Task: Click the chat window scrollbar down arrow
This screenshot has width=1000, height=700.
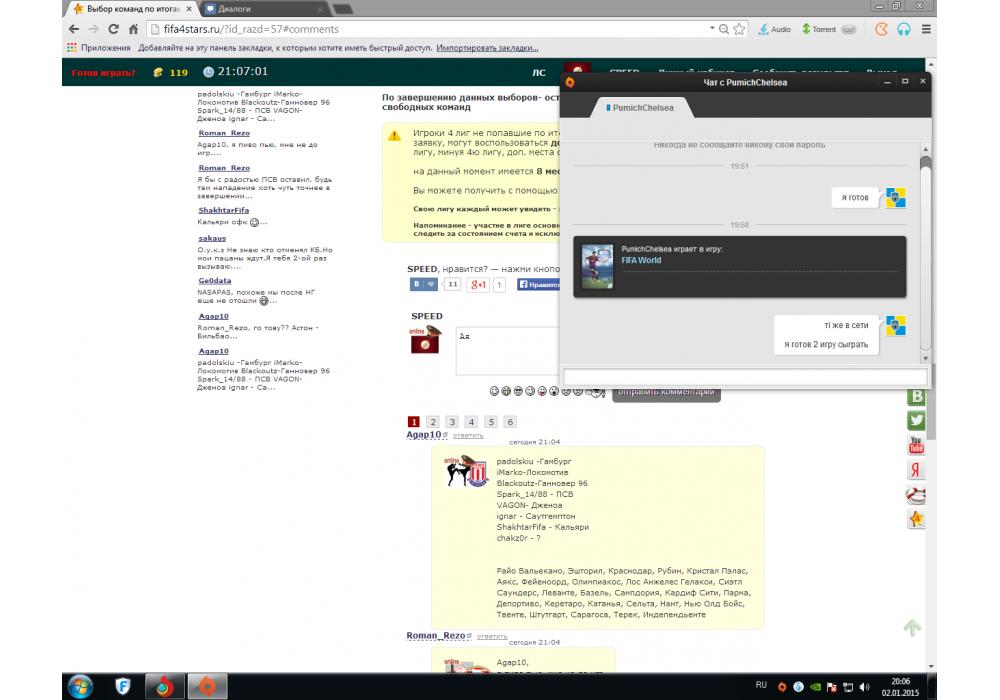Action: pyautogui.click(x=925, y=358)
